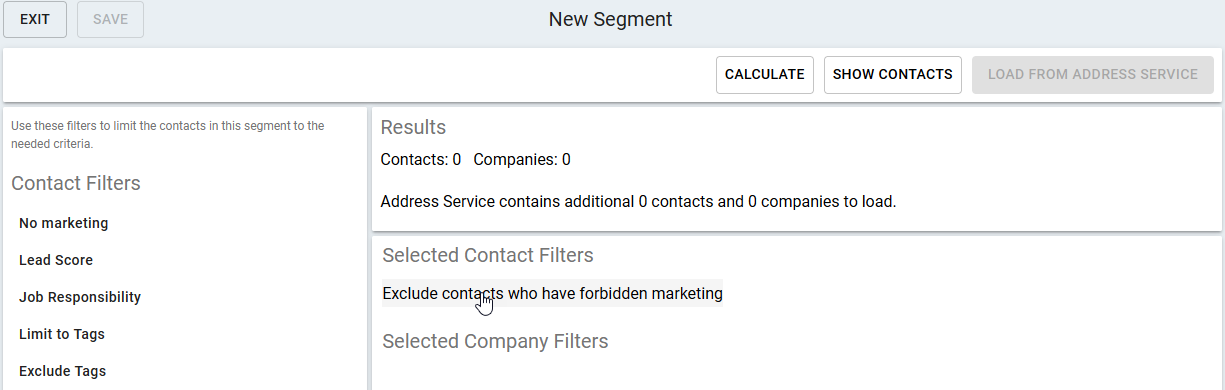The width and height of the screenshot is (1225, 390).
Task: Click the Selected Contact Filters heading
Action: (x=488, y=255)
